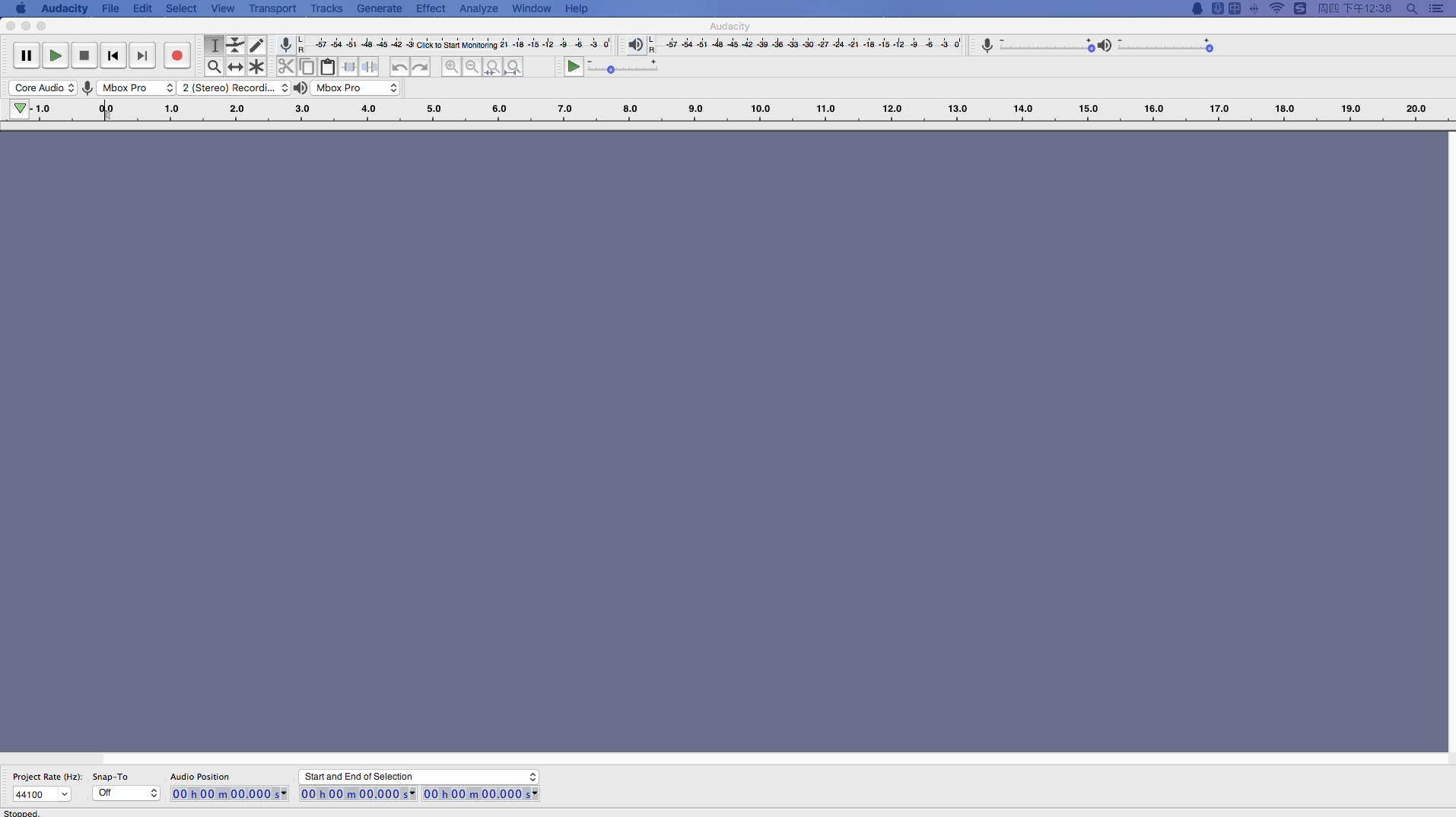Screen dimensions: 1456x817
Task: Open the Analyze menu
Action: coord(478,8)
